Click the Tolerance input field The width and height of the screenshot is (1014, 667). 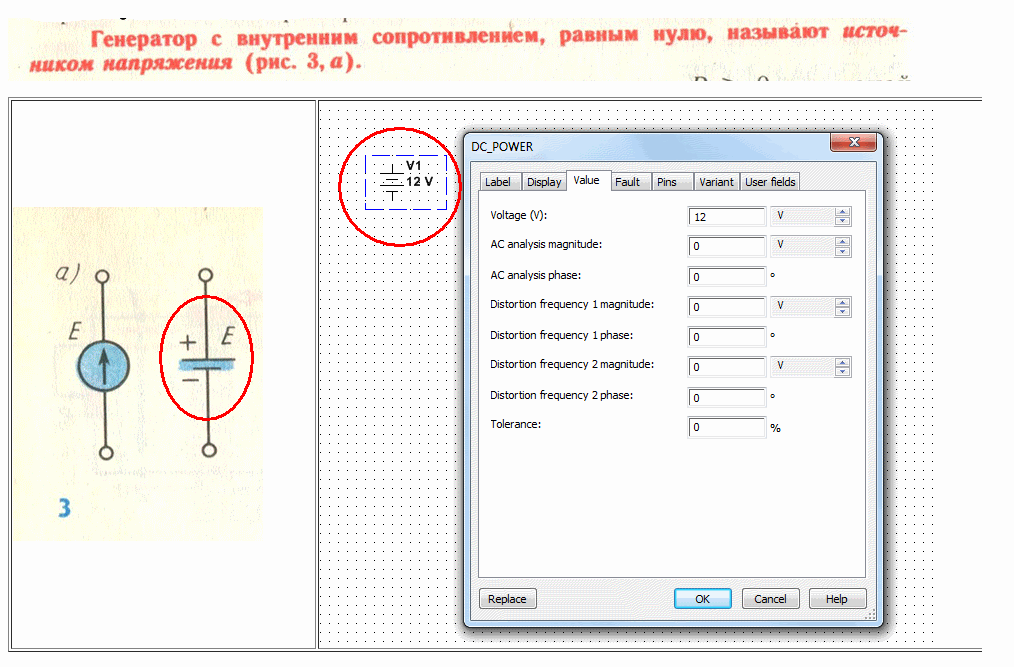click(x=727, y=428)
